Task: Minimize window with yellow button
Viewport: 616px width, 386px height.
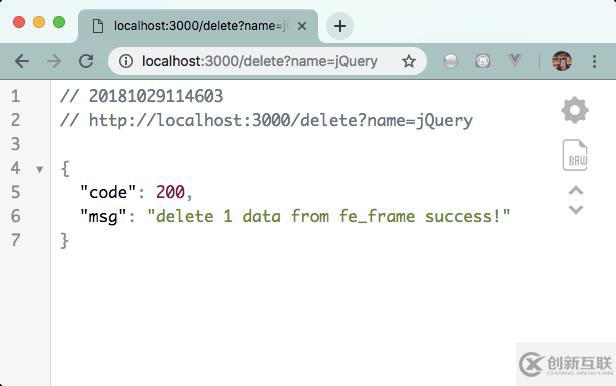Action: pos(38,22)
